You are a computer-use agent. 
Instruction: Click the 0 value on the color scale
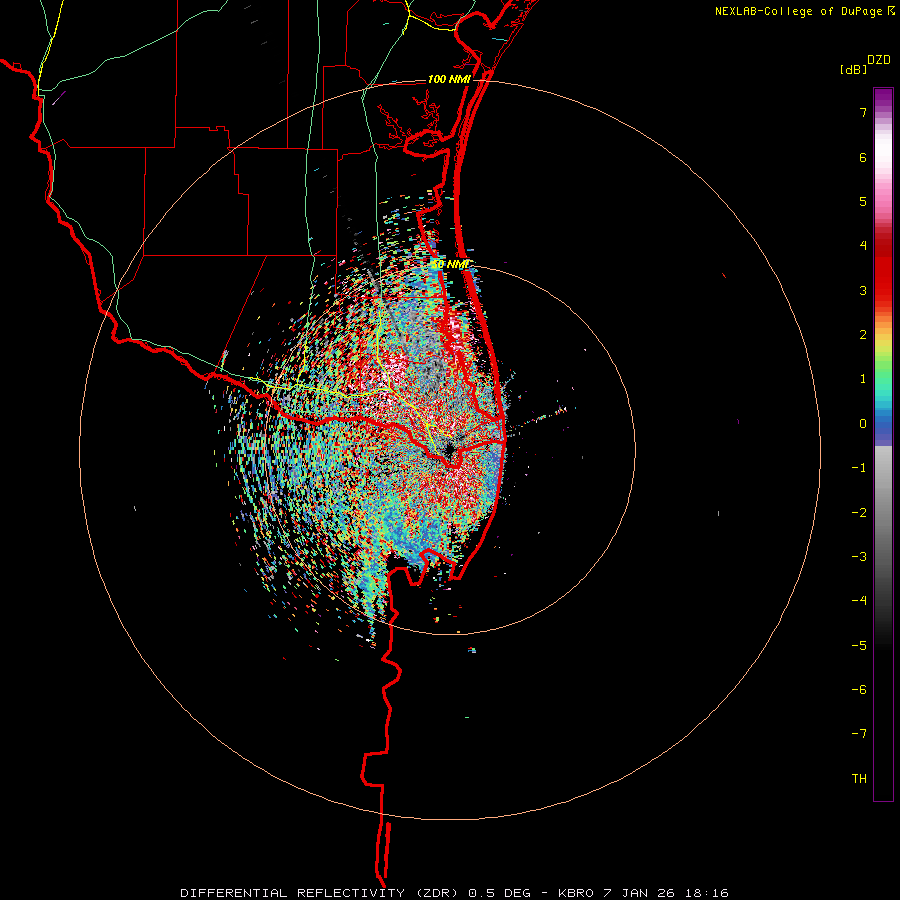point(863,424)
